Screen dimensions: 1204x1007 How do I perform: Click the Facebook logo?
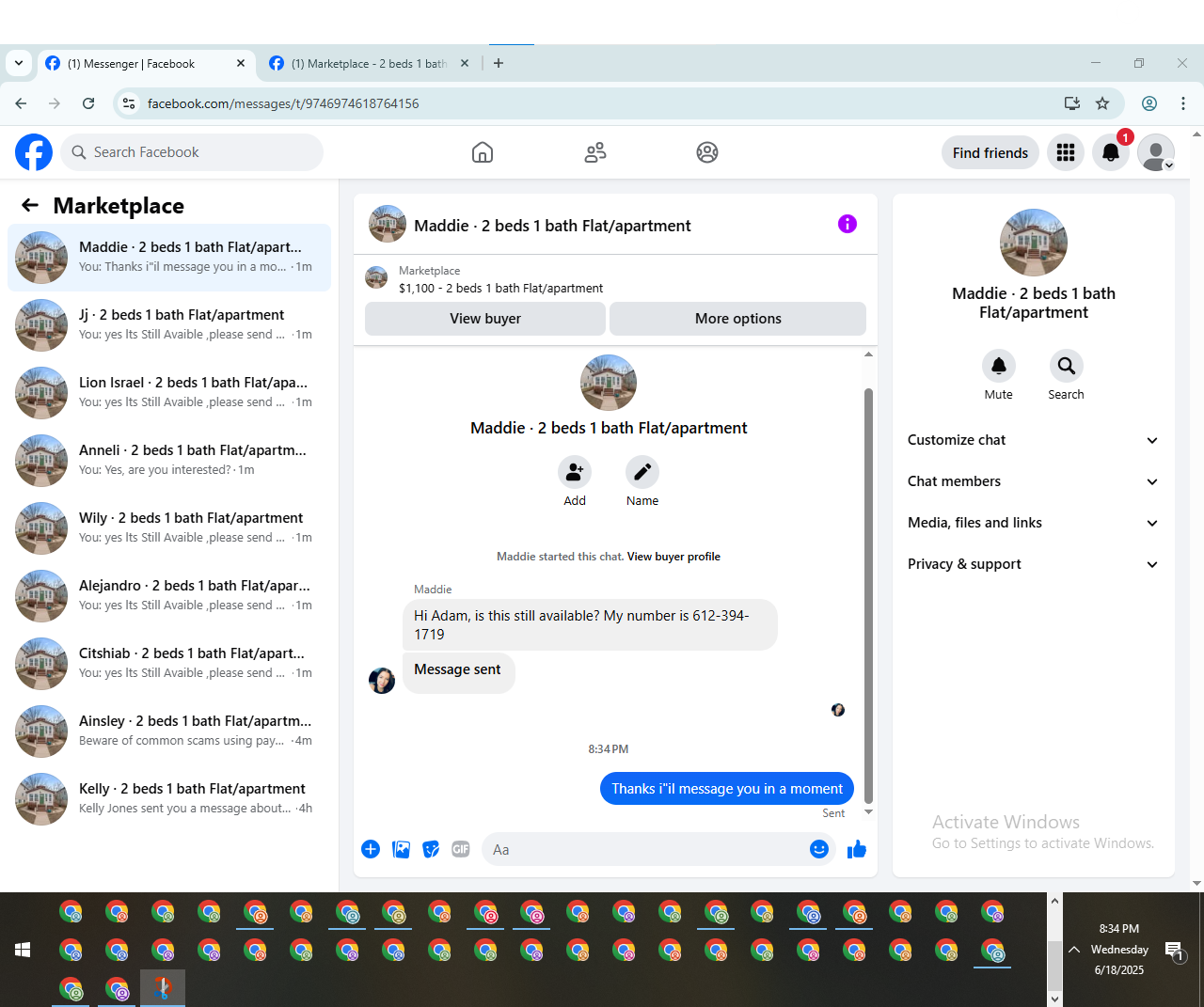click(x=34, y=152)
